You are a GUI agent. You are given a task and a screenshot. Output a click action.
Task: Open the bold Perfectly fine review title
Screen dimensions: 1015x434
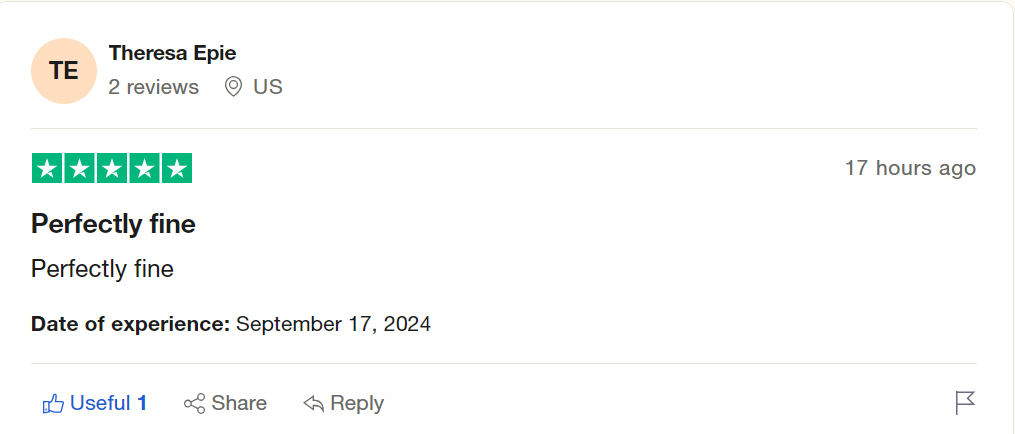coord(113,224)
